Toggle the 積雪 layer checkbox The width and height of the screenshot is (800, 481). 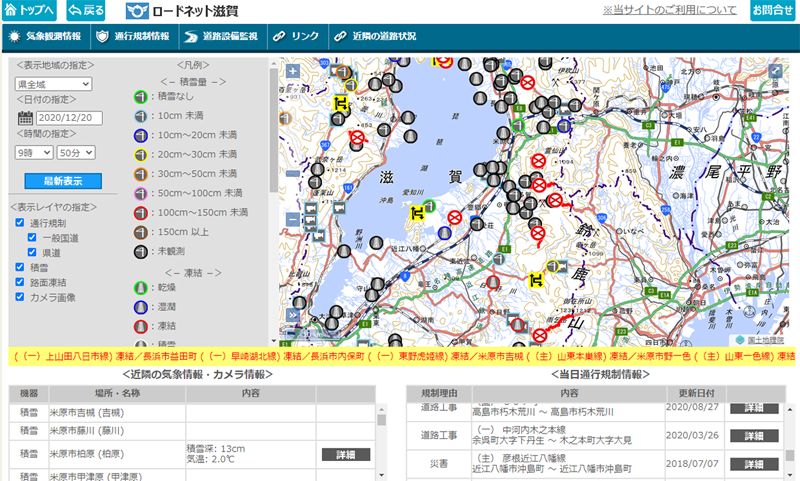(x=20, y=267)
